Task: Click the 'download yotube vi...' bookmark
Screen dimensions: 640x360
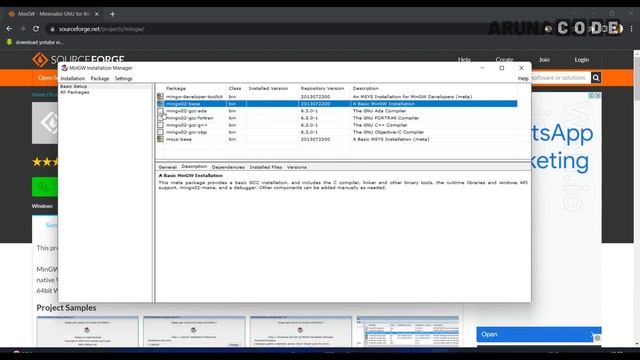Action: 35,42
